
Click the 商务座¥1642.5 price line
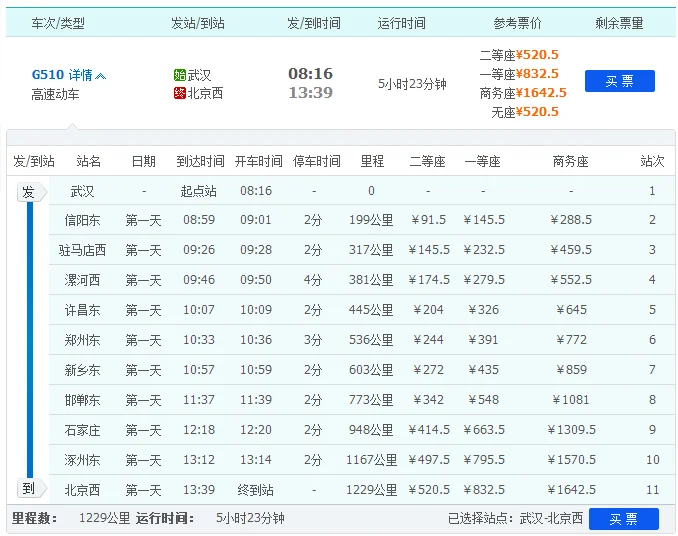[x=523, y=93]
